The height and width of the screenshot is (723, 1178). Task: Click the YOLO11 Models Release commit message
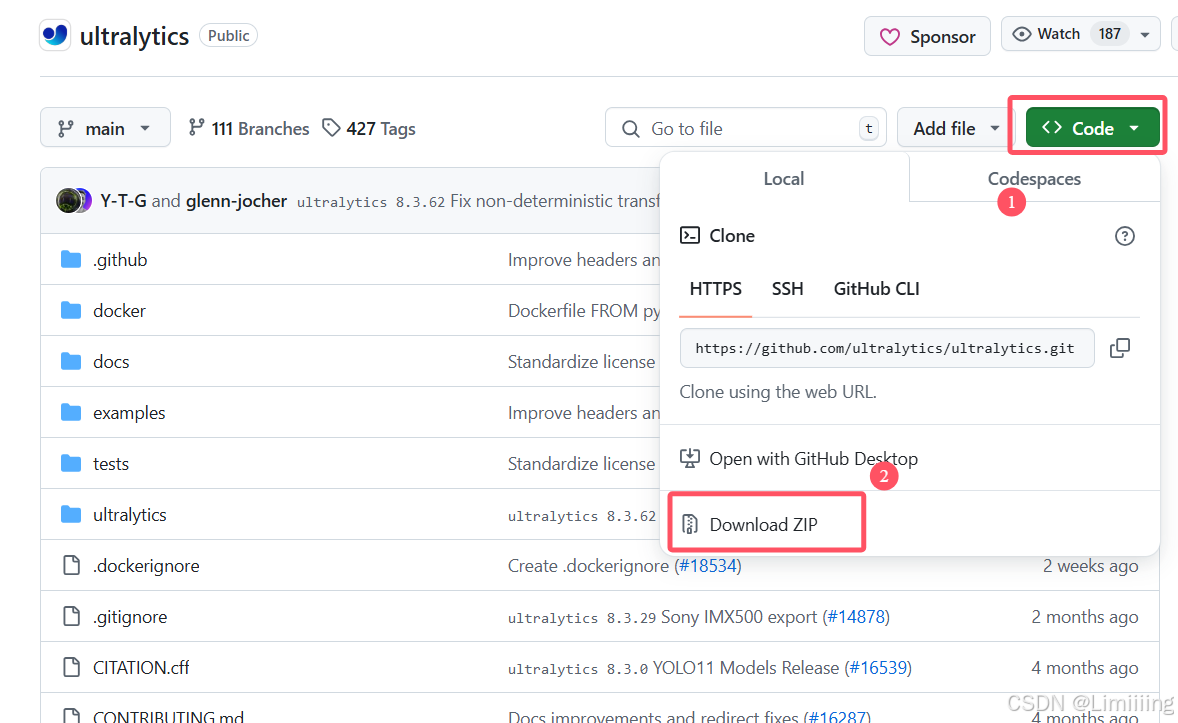coord(745,668)
